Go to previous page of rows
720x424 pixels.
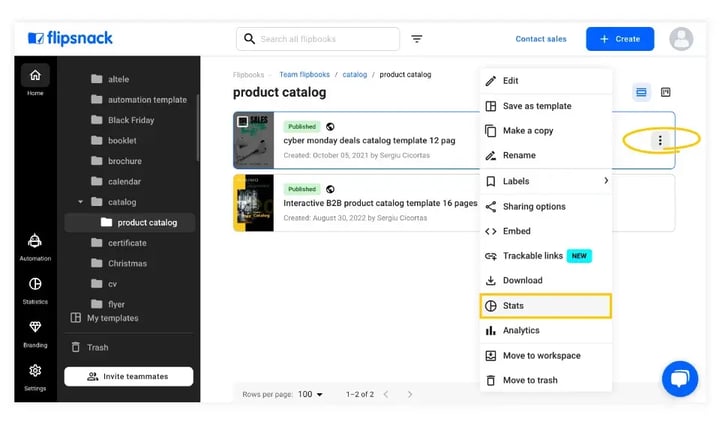coord(386,394)
